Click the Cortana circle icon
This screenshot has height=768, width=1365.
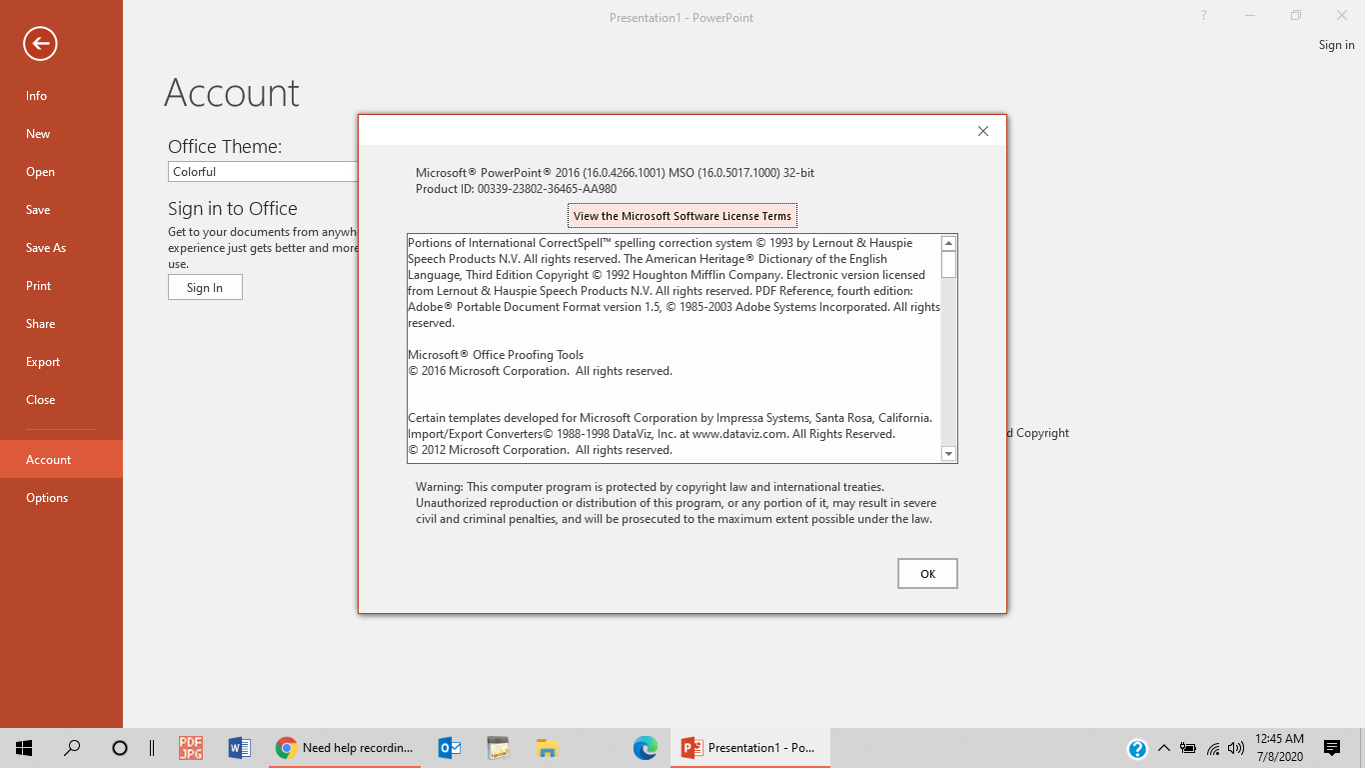(120, 748)
